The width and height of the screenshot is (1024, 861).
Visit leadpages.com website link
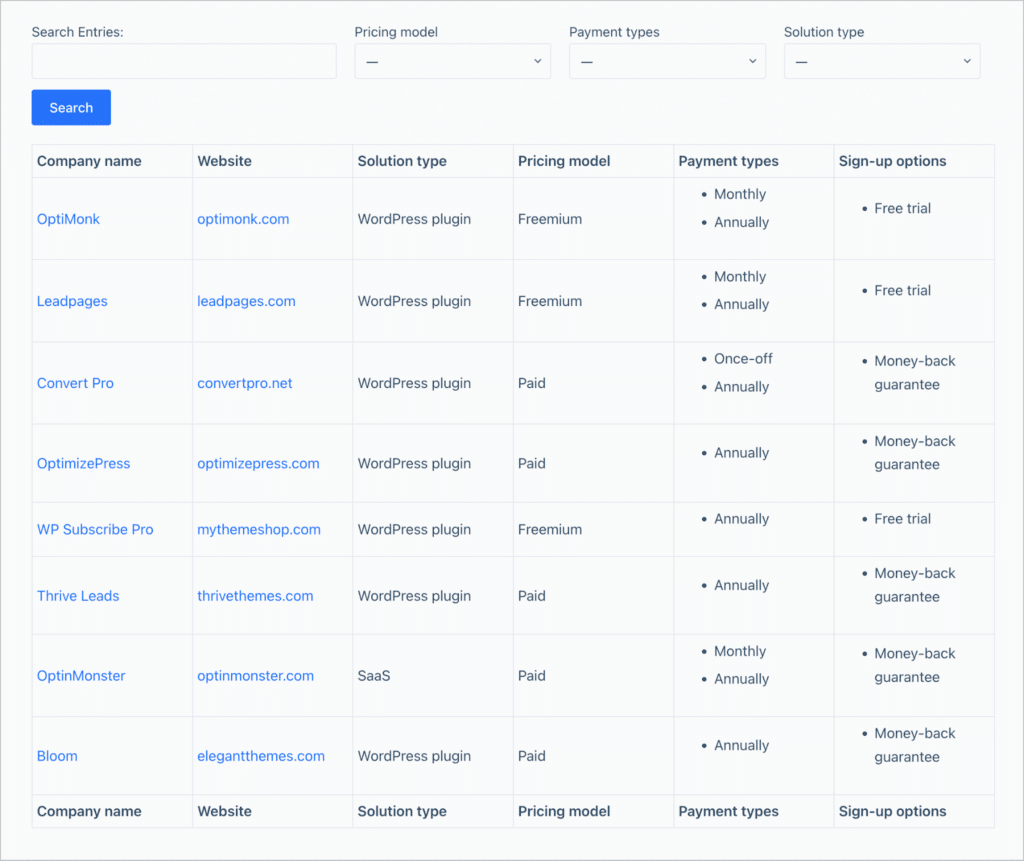[246, 301]
